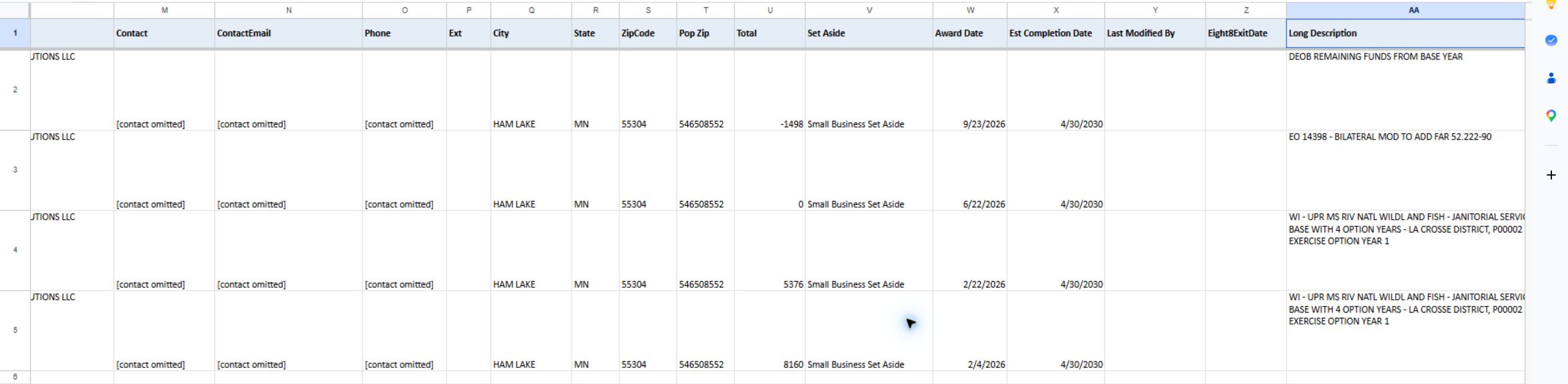
Task: Select column Q header
Action: pyautogui.click(x=531, y=10)
